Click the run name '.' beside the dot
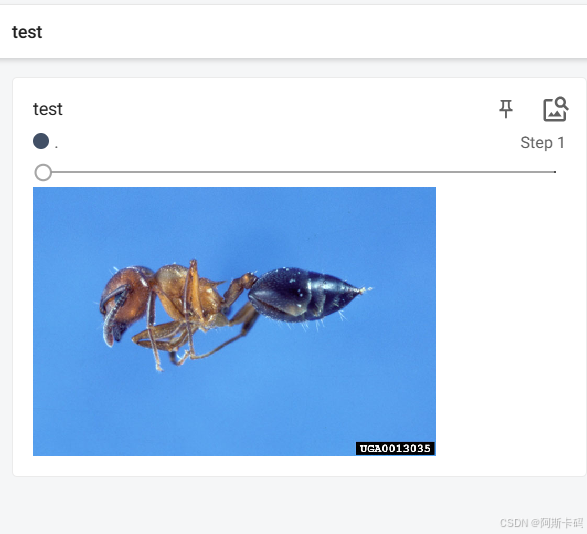Screen dimensions: 587x534 (x=56, y=146)
